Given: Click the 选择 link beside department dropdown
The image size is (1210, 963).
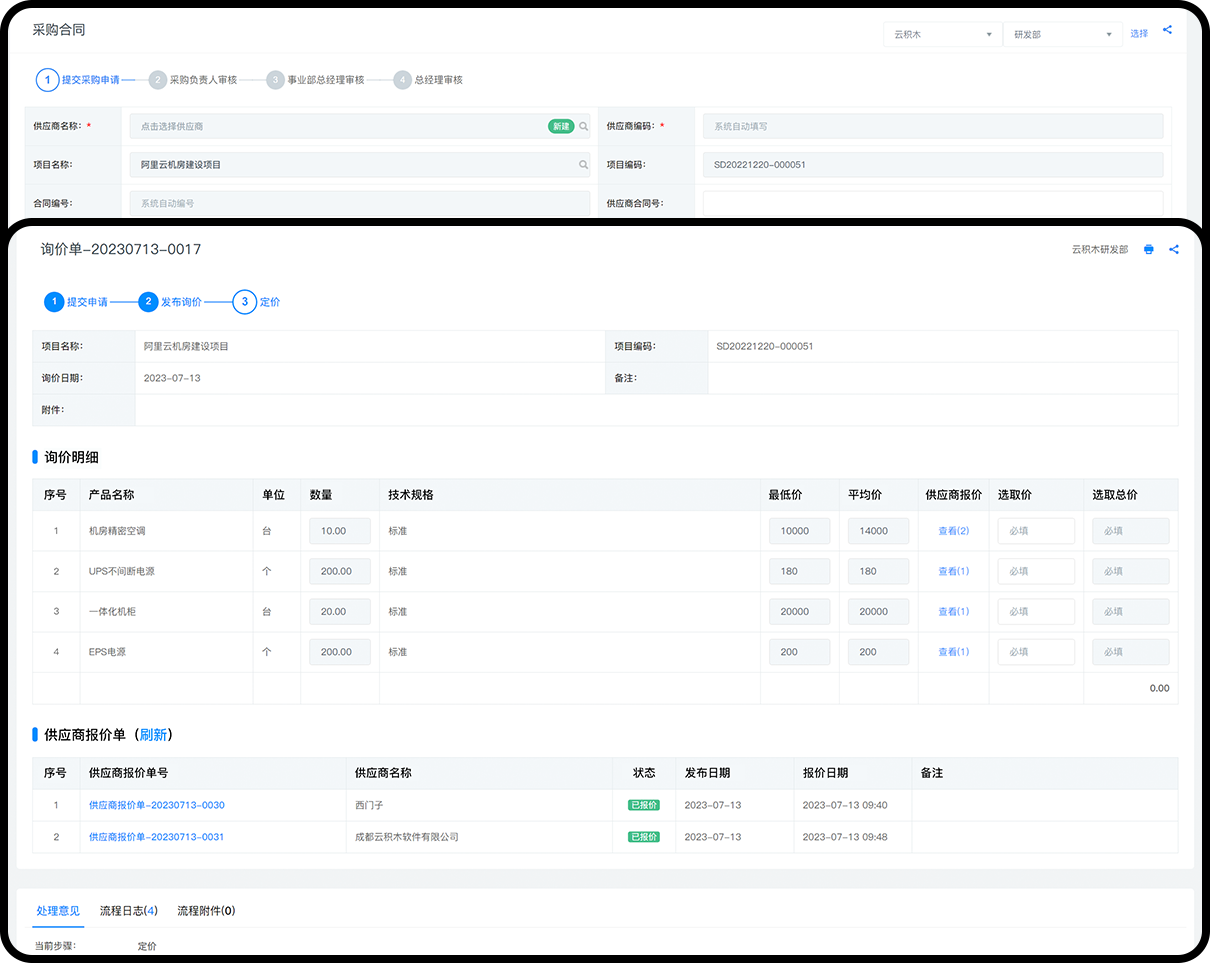Looking at the screenshot, I should pyautogui.click(x=1139, y=34).
